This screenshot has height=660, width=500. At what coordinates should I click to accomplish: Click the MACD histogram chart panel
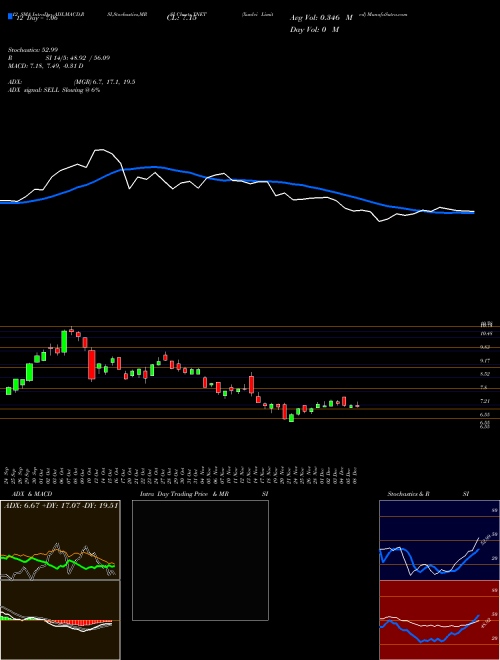pos(60,620)
